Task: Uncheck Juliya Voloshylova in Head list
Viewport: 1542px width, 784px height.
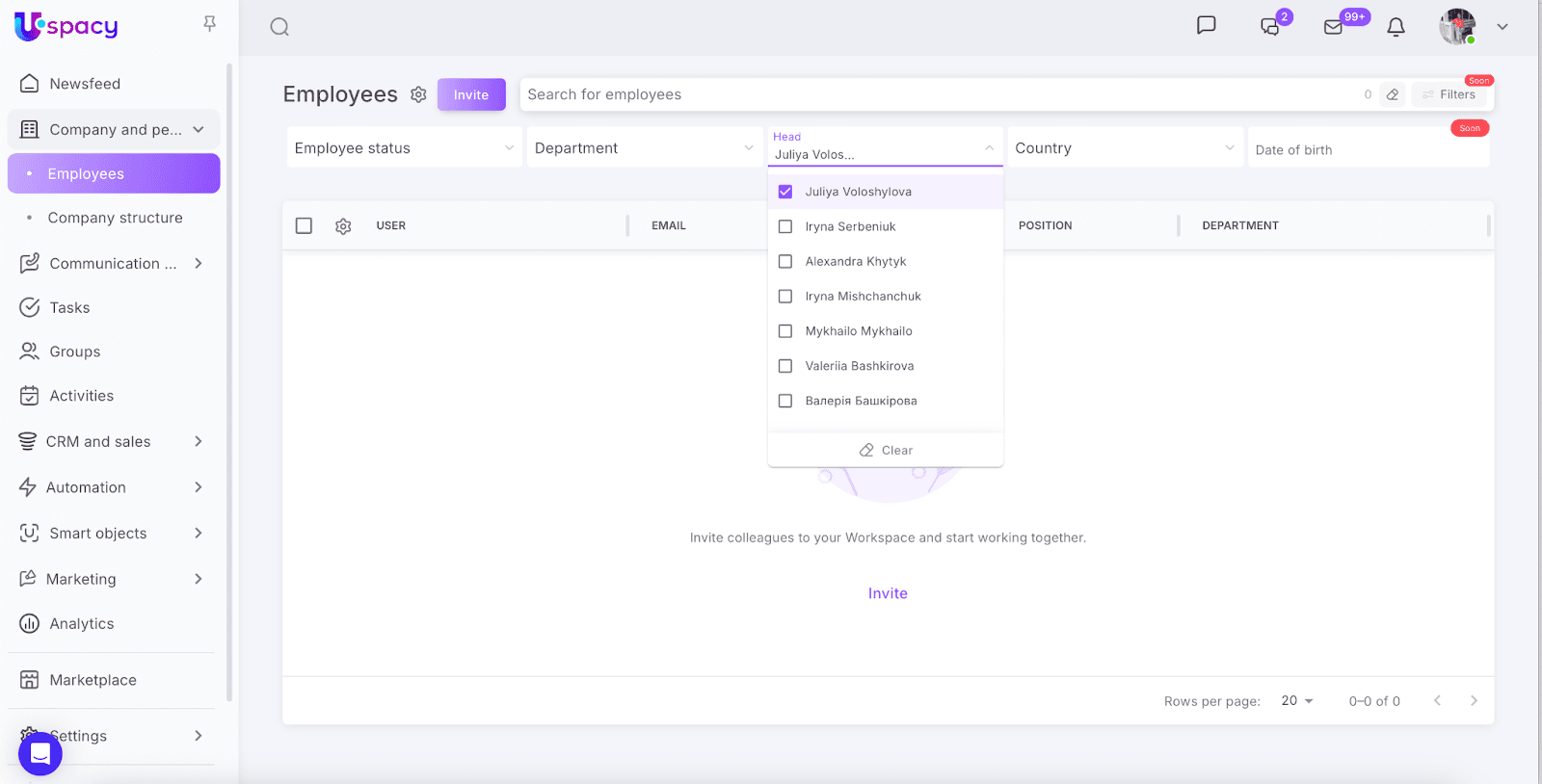Action: pos(785,192)
